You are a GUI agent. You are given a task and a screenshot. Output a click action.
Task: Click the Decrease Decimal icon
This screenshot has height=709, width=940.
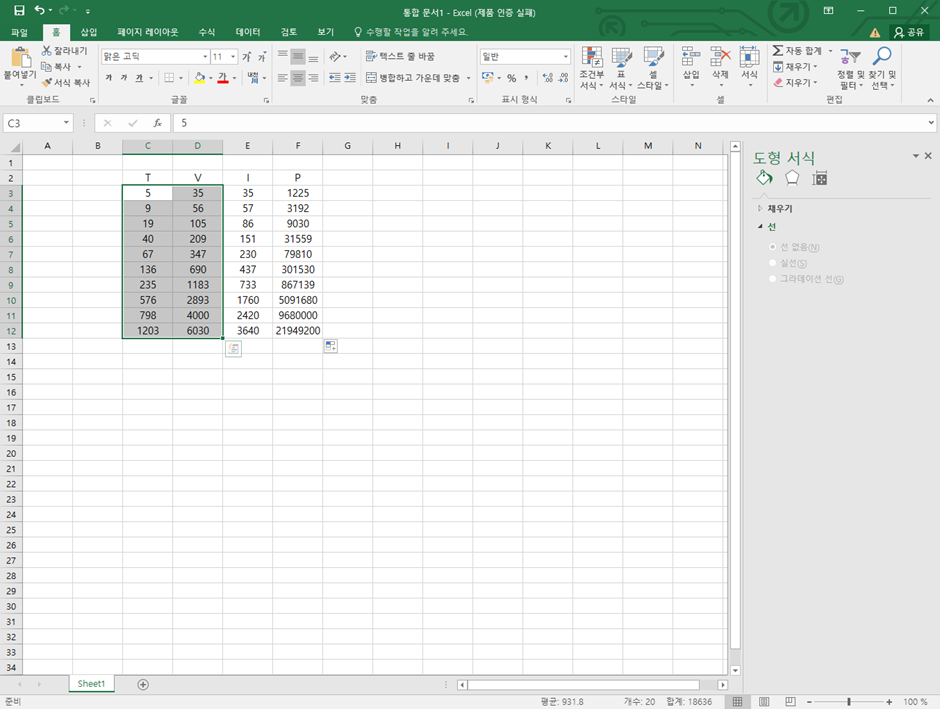[563, 78]
